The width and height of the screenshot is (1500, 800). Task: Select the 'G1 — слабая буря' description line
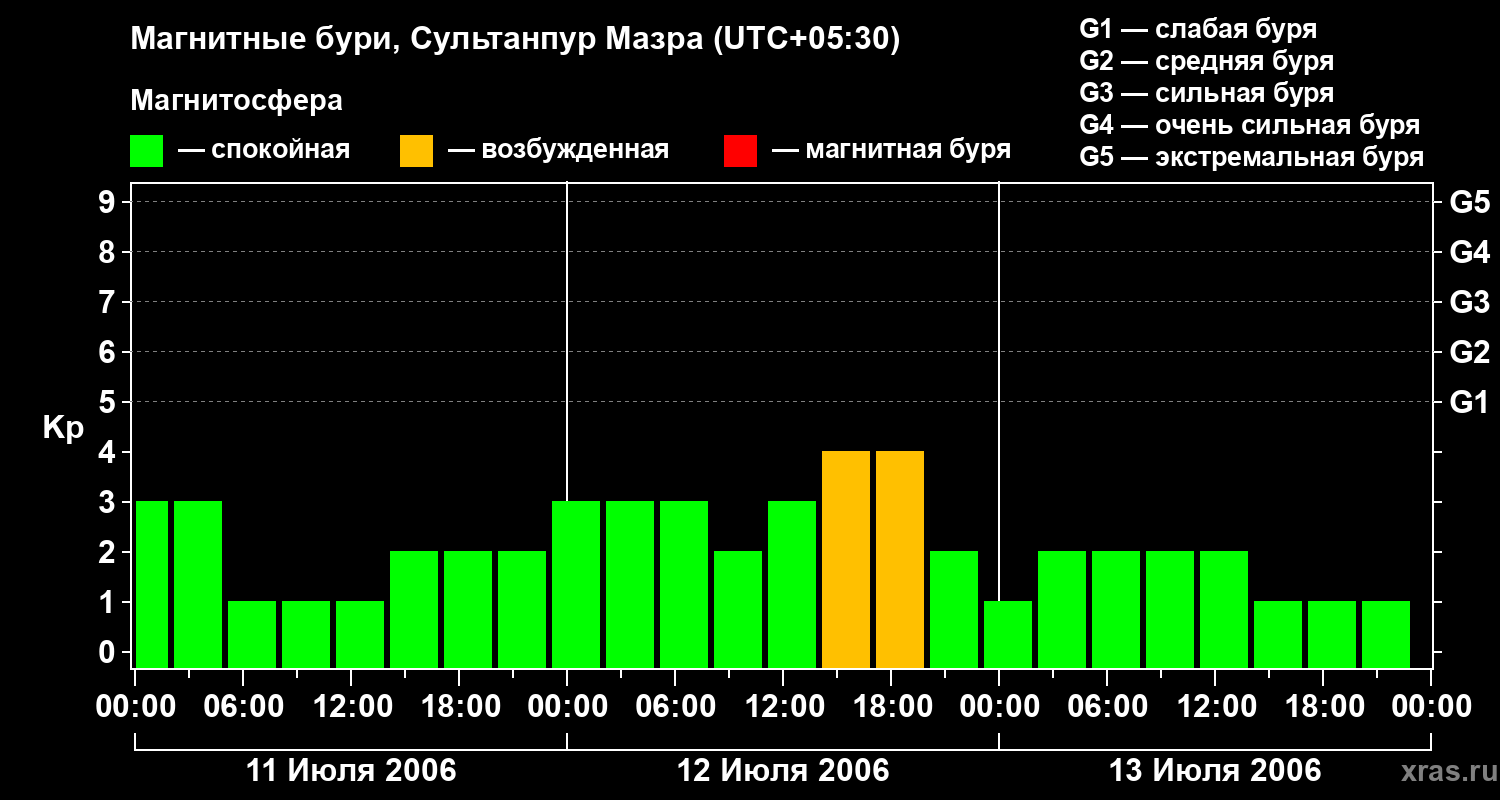[x=1198, y=28]
